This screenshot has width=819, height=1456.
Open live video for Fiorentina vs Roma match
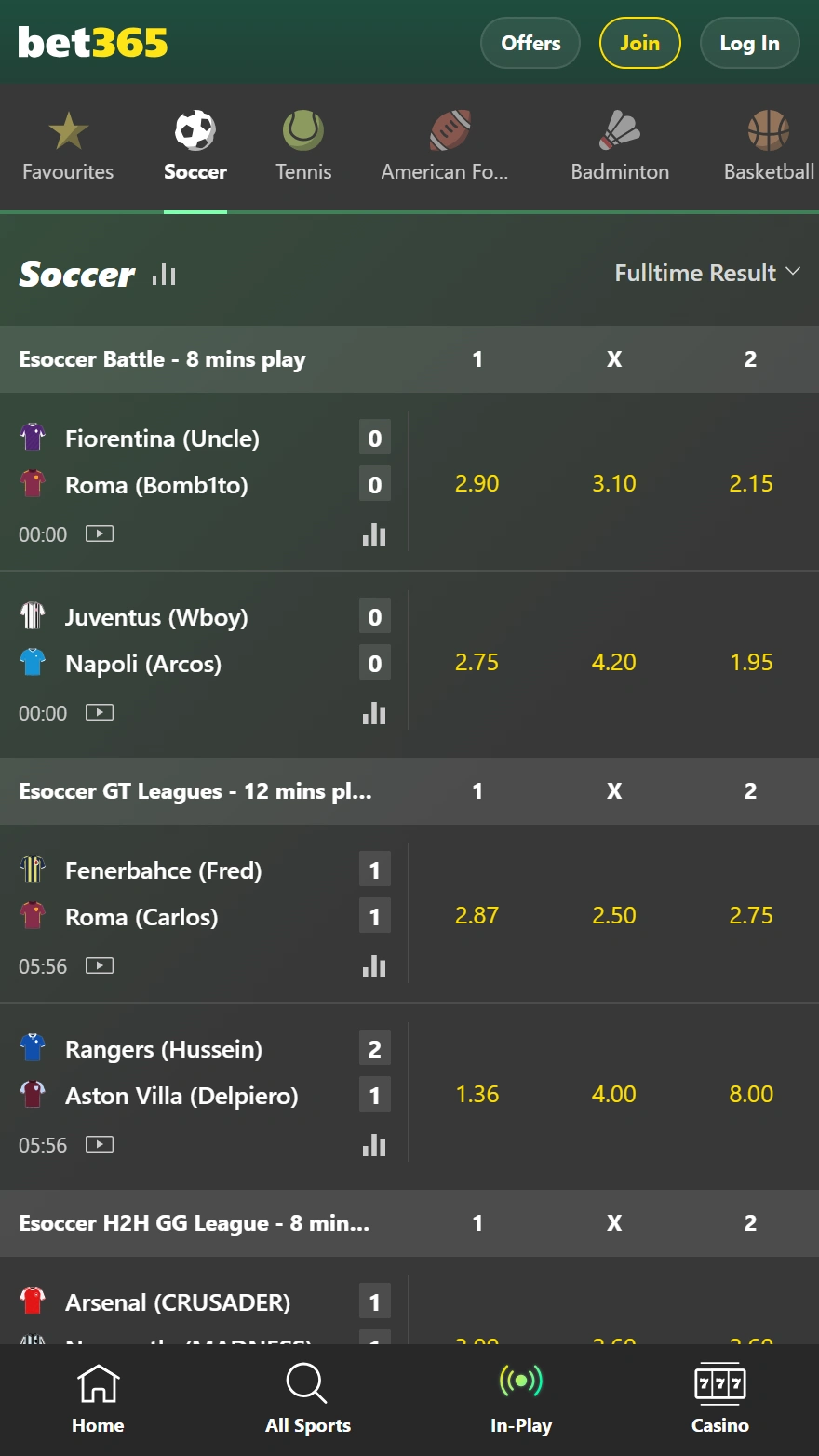pos(99,534)
